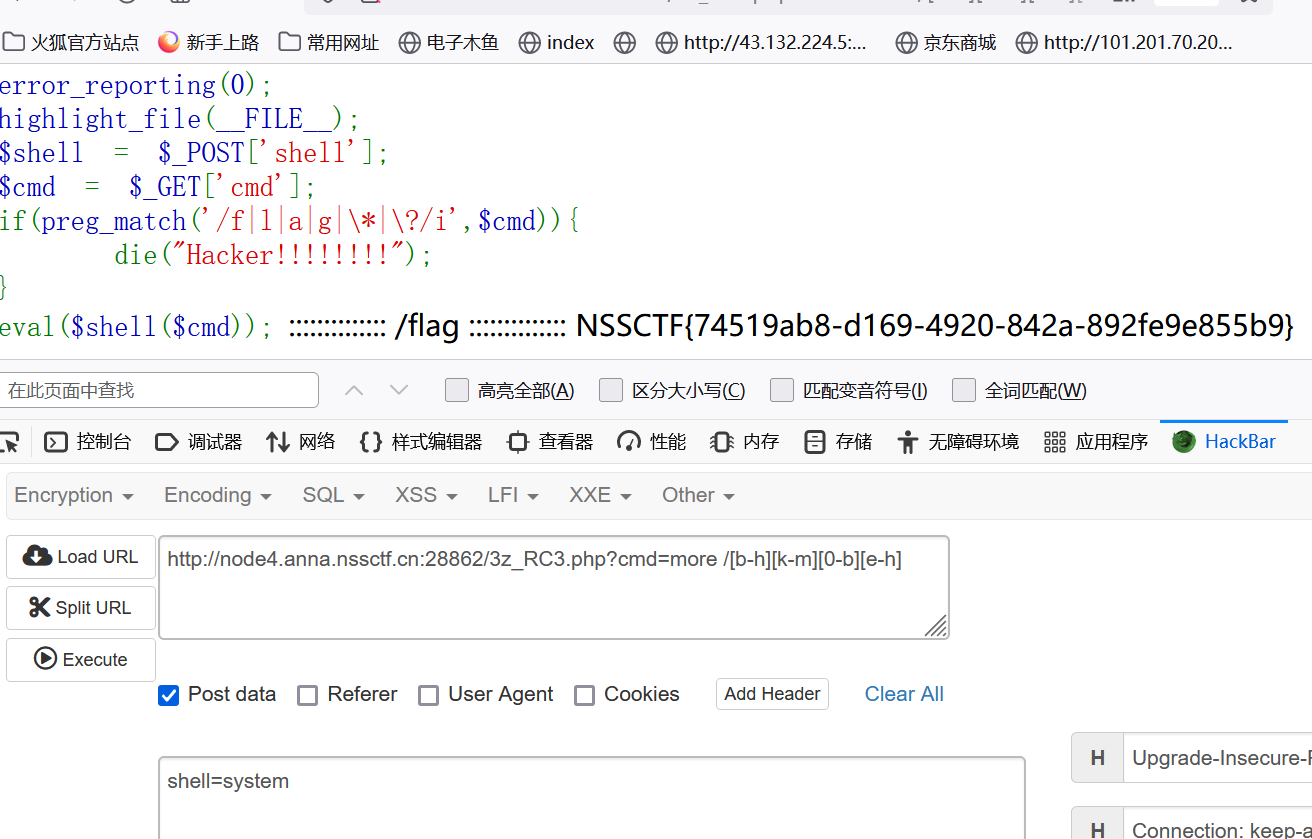Enable 高亮全部 highlight all checkbox
Screen dimensions: 1312x839
coord(457,390)
